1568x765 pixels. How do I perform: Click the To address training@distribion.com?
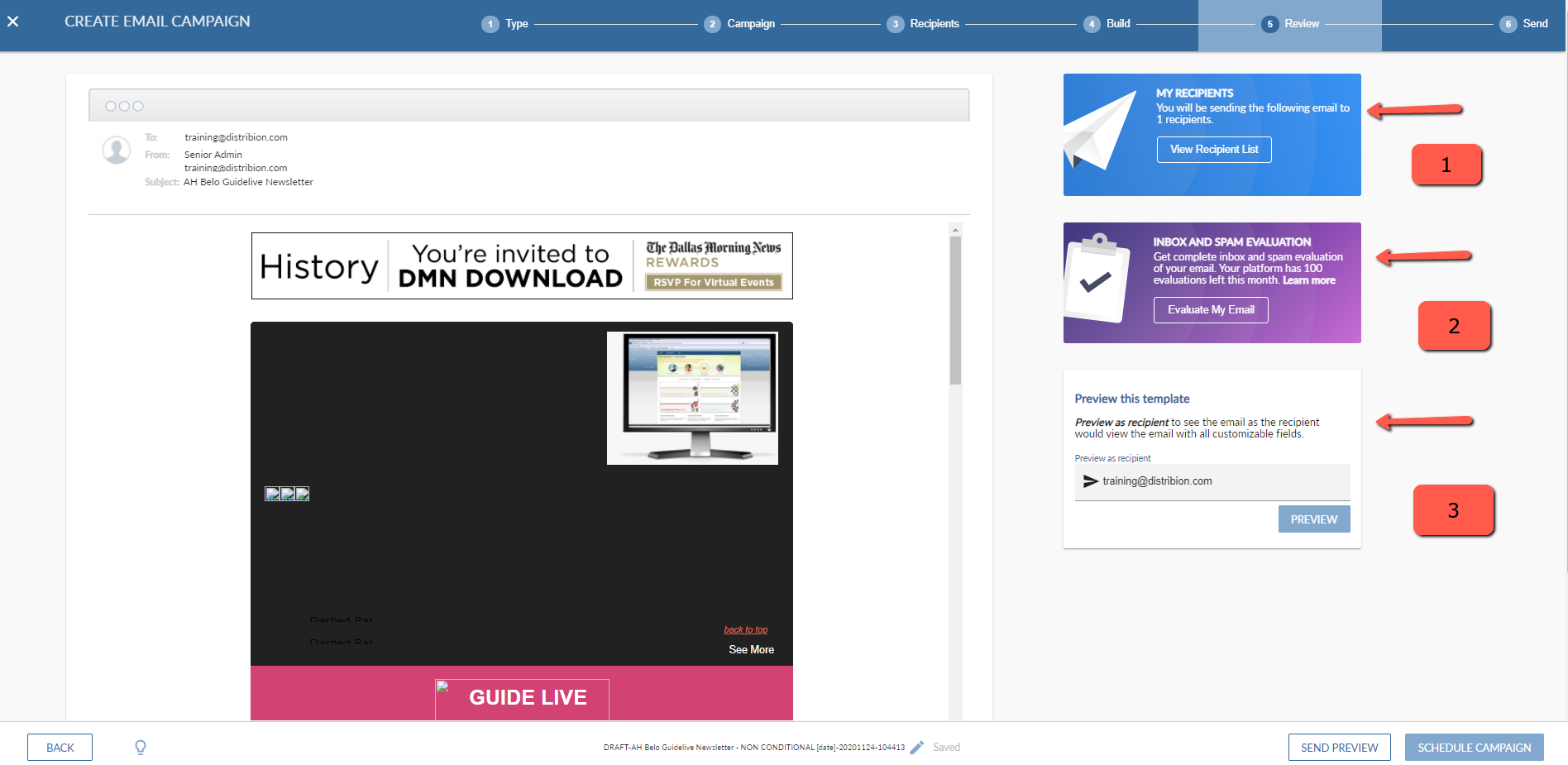point(236,137)
